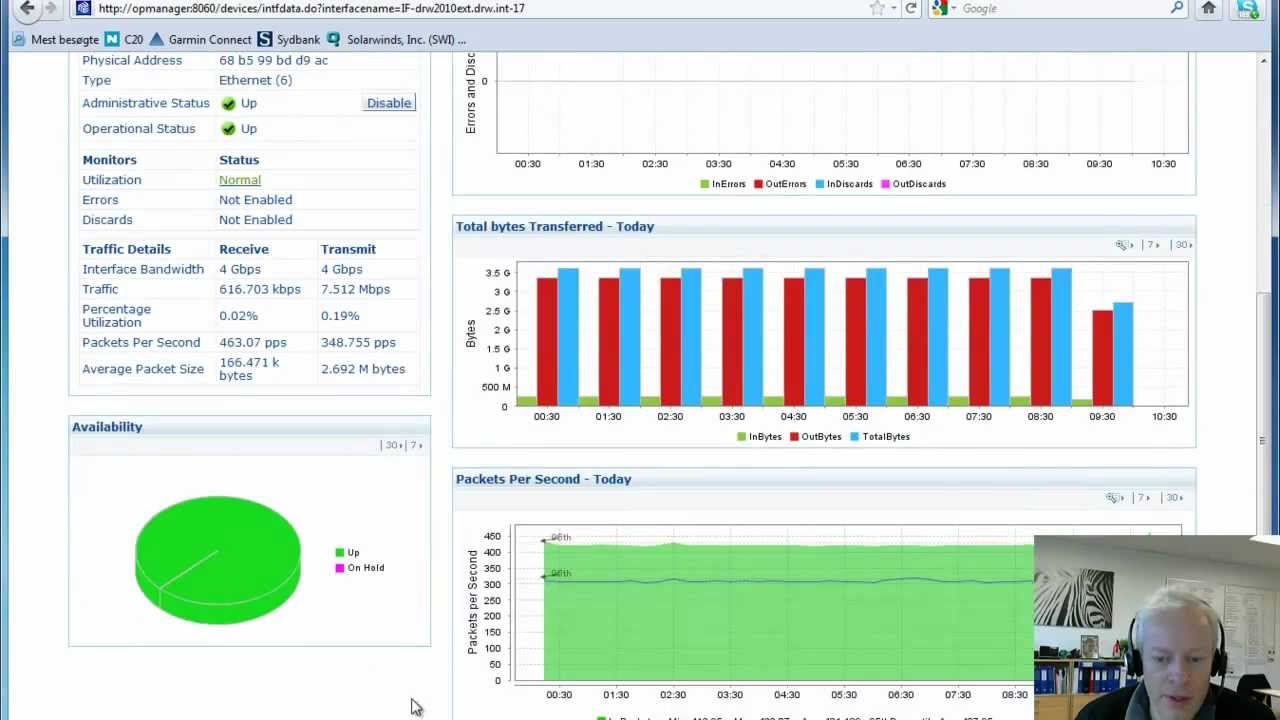Click the Discards 'Not Enabled' status
This screenshot has width=1280, height=720.
[x=256, y=220]
